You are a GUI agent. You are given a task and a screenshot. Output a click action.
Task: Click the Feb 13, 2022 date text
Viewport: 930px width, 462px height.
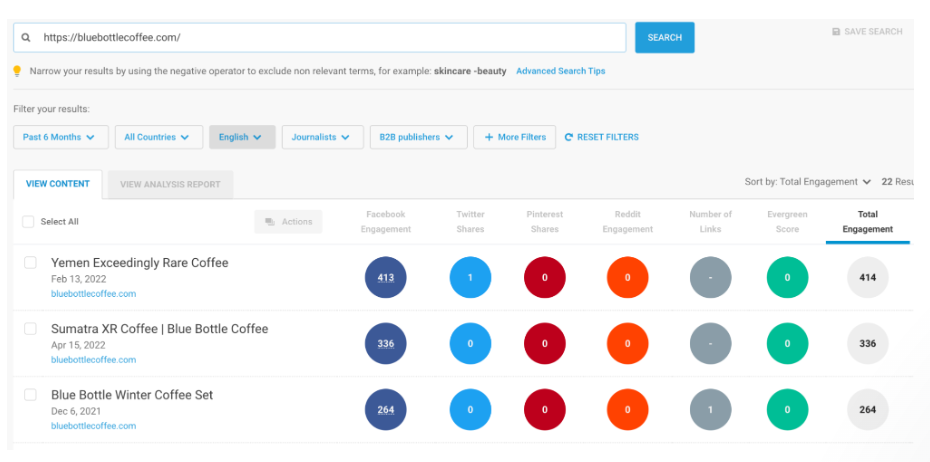pos(79,279)
